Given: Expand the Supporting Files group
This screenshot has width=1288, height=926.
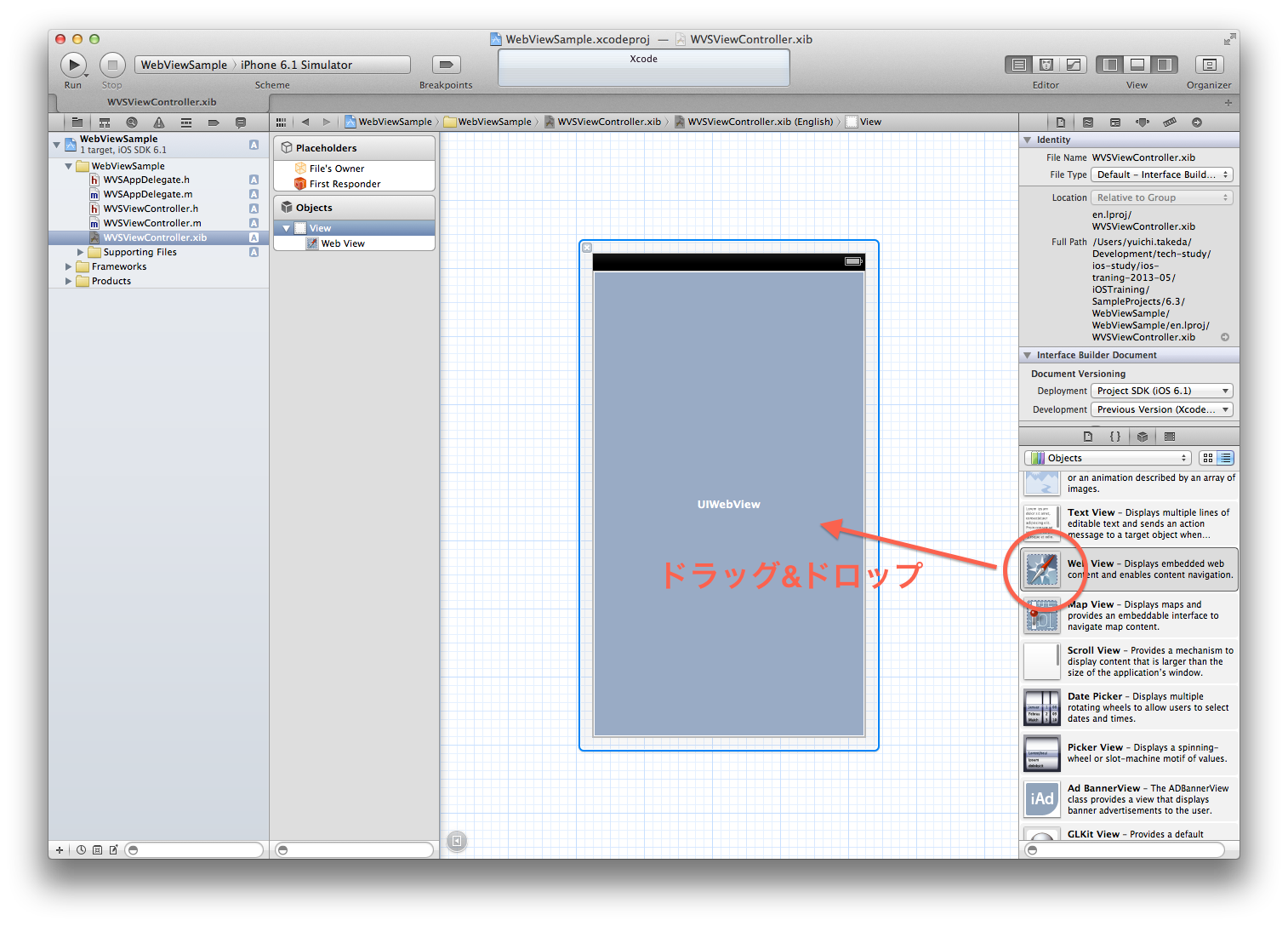Looking at the screenshot, I should [81, 252].
